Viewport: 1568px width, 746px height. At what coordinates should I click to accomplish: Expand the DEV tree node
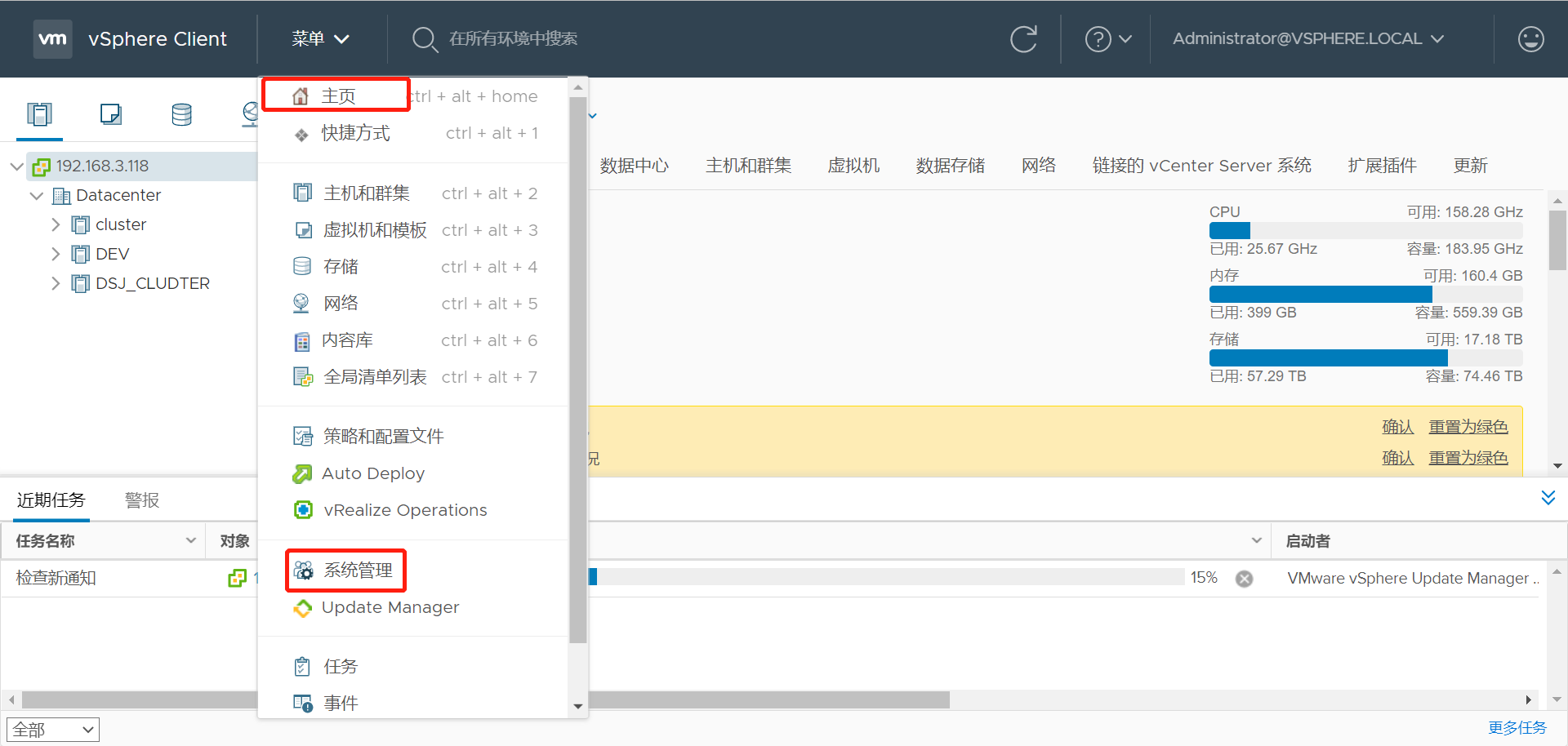[56, 254]
